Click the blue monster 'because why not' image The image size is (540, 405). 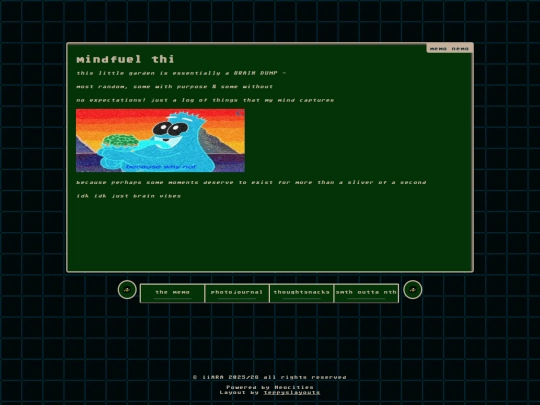[160, 141]
